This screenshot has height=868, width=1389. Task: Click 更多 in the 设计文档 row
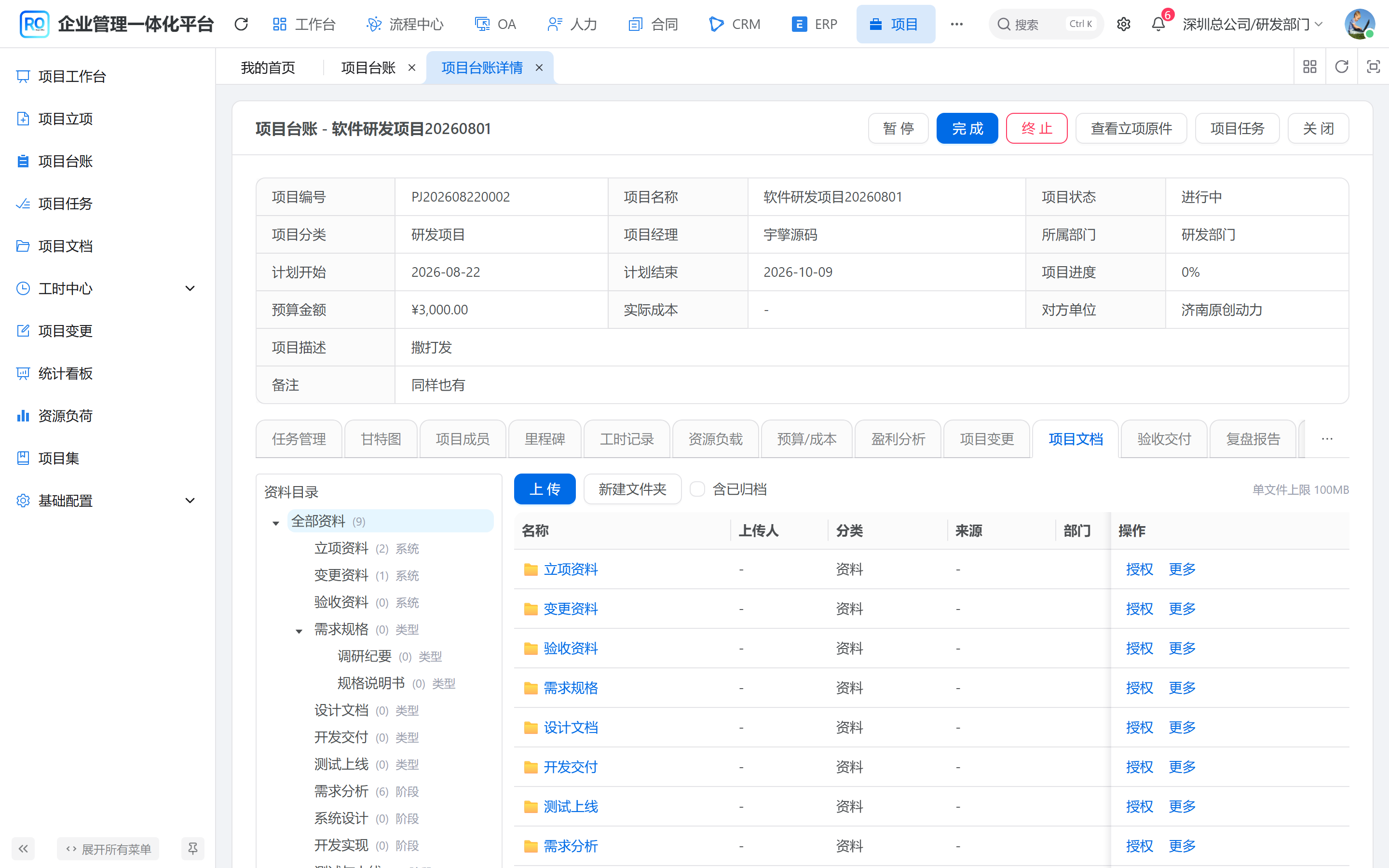[x=1183, y=728]
